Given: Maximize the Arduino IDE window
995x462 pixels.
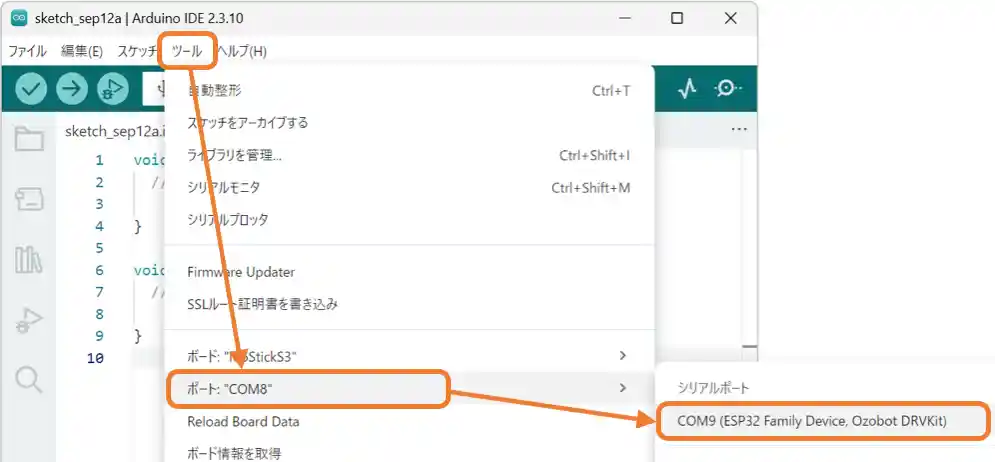Looking at the screenshot, I should pyautogui.click(x=677, y=18).
